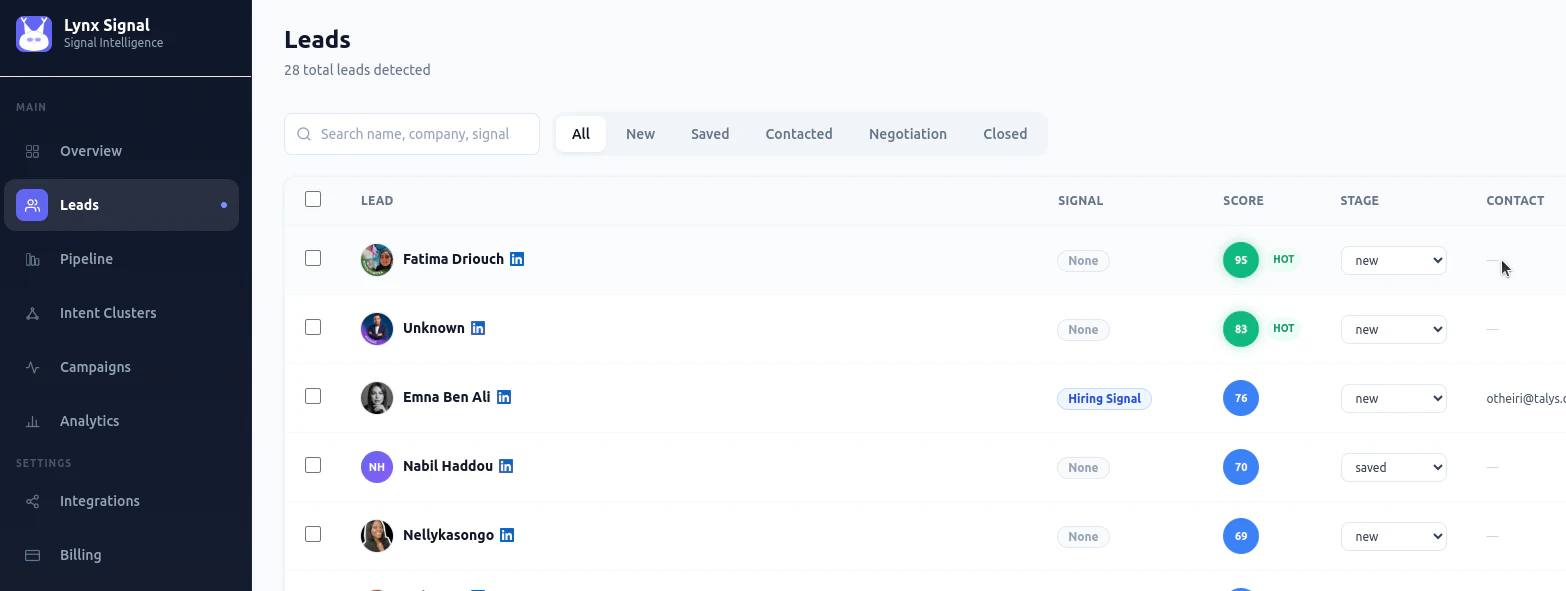Click the SCORE column header
Image resolution: width=1566 pixels, height=591 pixels.
click(1243, 201)
